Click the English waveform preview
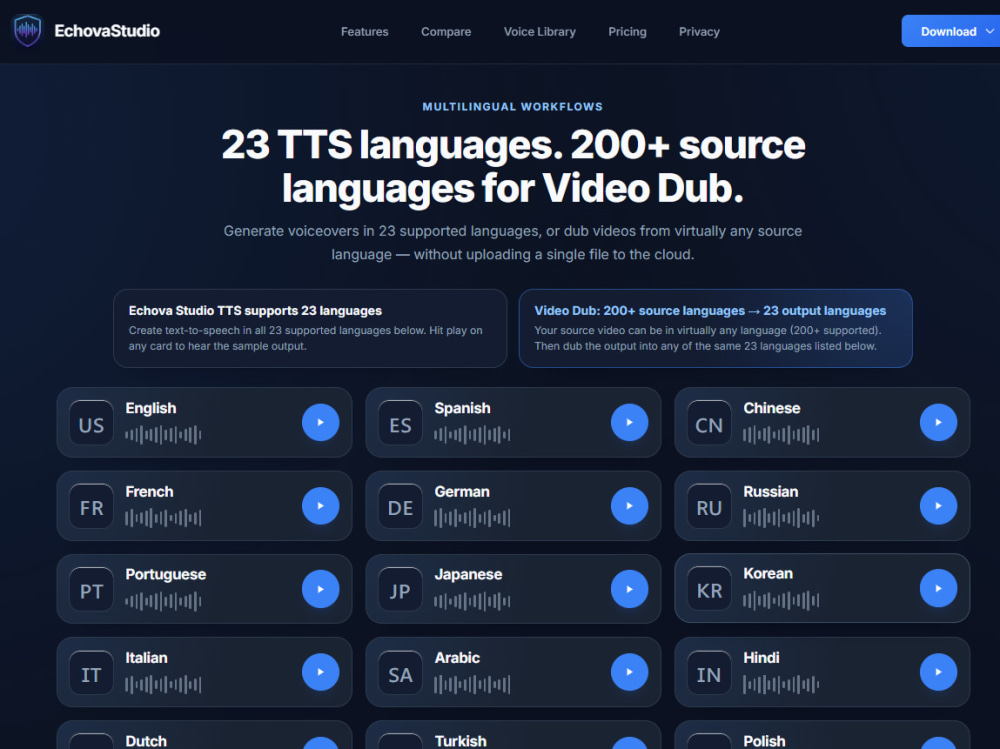 (163, 435)
